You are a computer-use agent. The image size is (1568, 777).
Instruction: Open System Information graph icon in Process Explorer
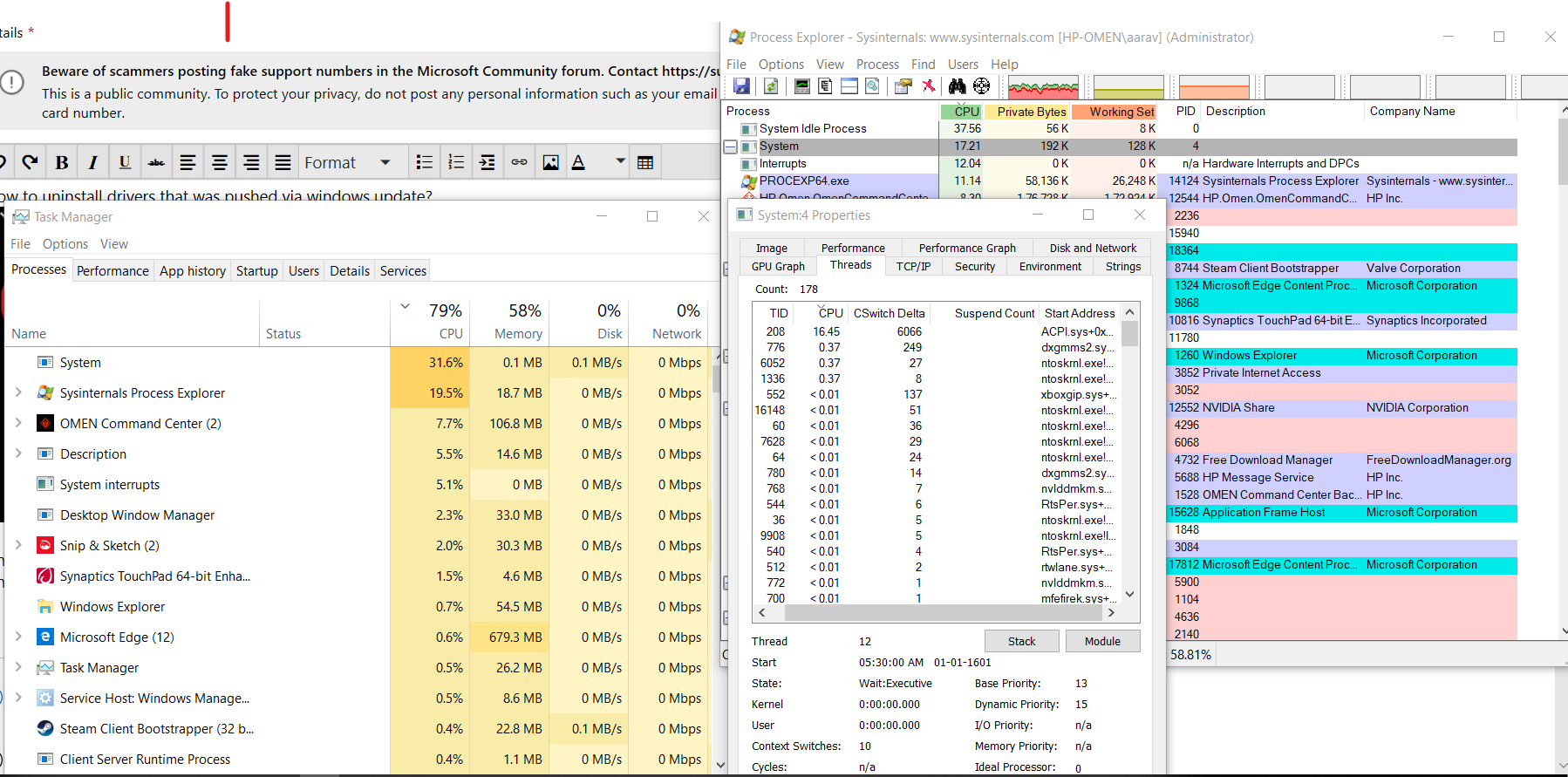(x=802, y=86)
